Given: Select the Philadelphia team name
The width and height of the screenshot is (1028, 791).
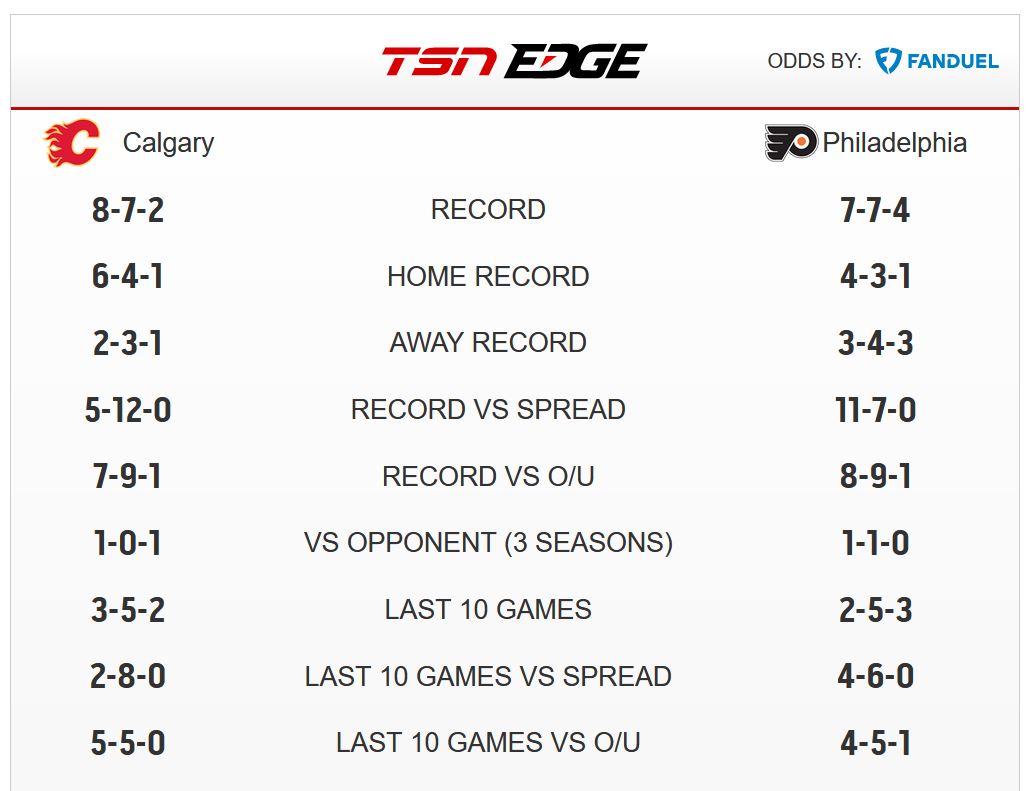Looking at the screenshot, I should 895,143.
